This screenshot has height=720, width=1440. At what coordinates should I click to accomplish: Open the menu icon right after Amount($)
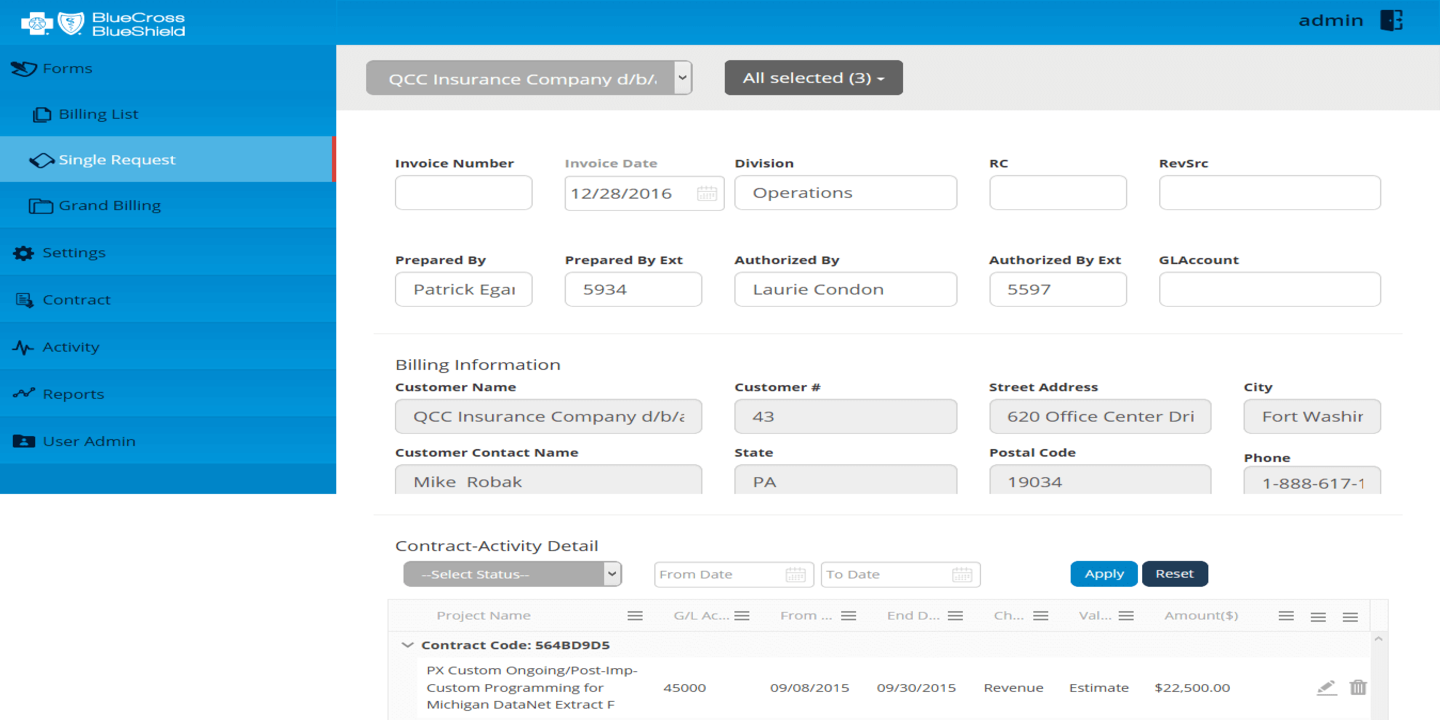point(1286,616)
